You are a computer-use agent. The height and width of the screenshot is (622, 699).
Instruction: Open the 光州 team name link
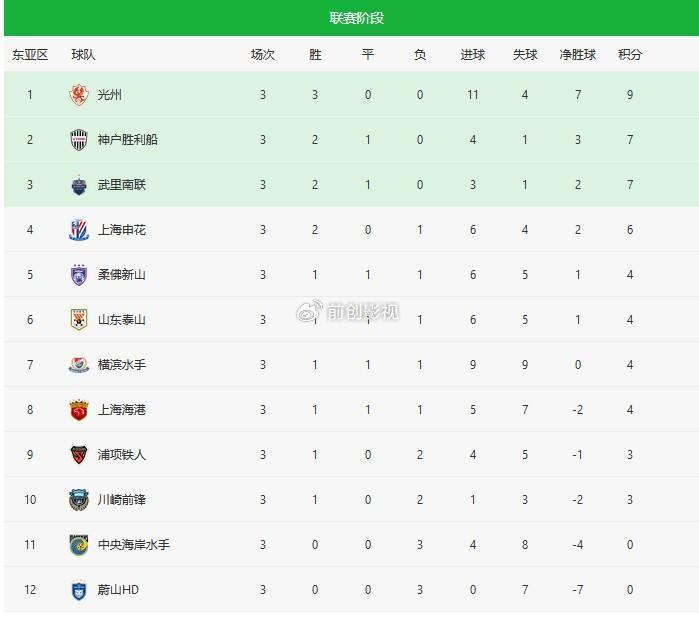click(x=110, y=95)
